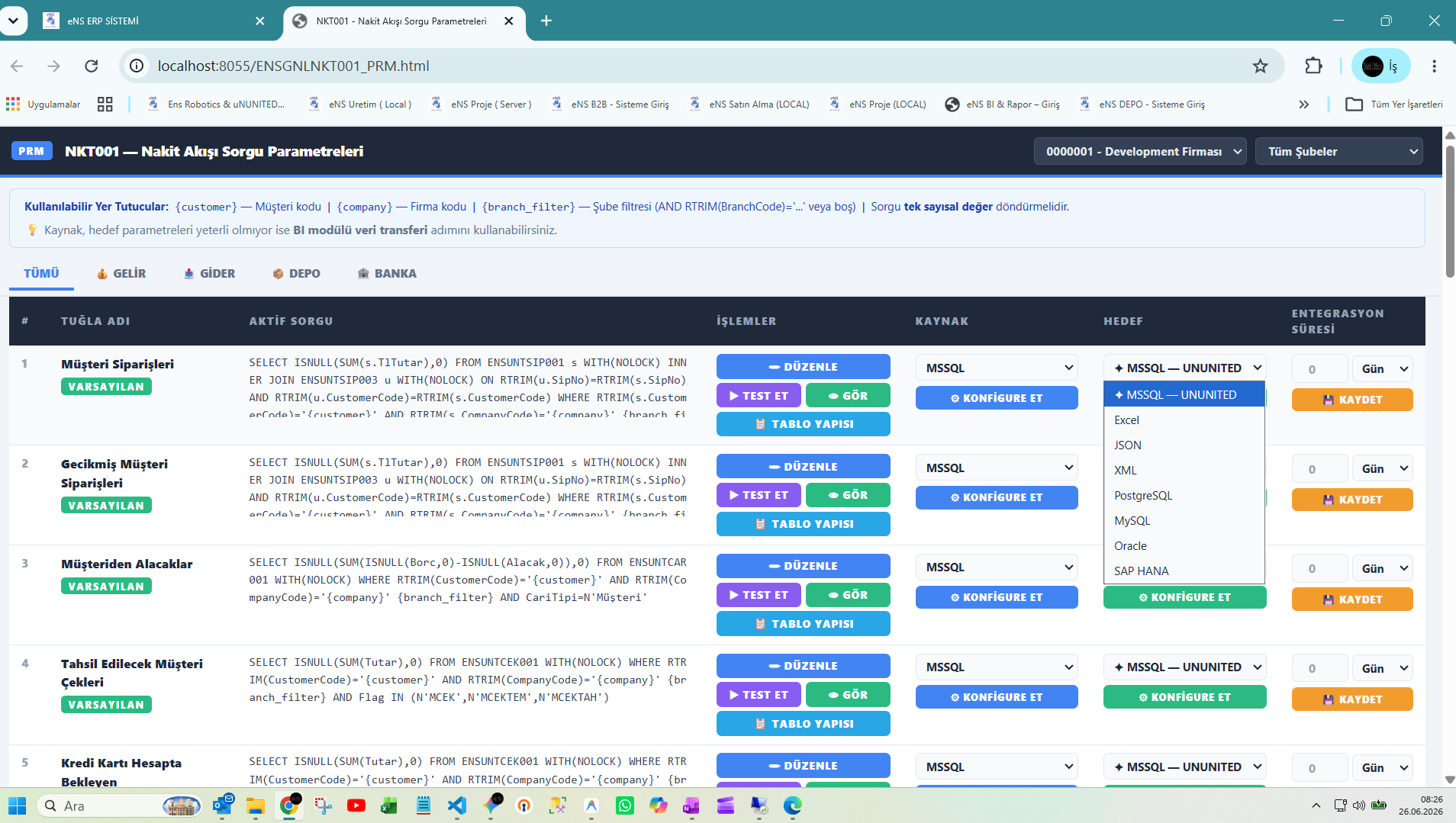Viewport: 1456px width, 823px height.
Task: Show the site information icon in address bar
Action: click(x=137, y=66)
